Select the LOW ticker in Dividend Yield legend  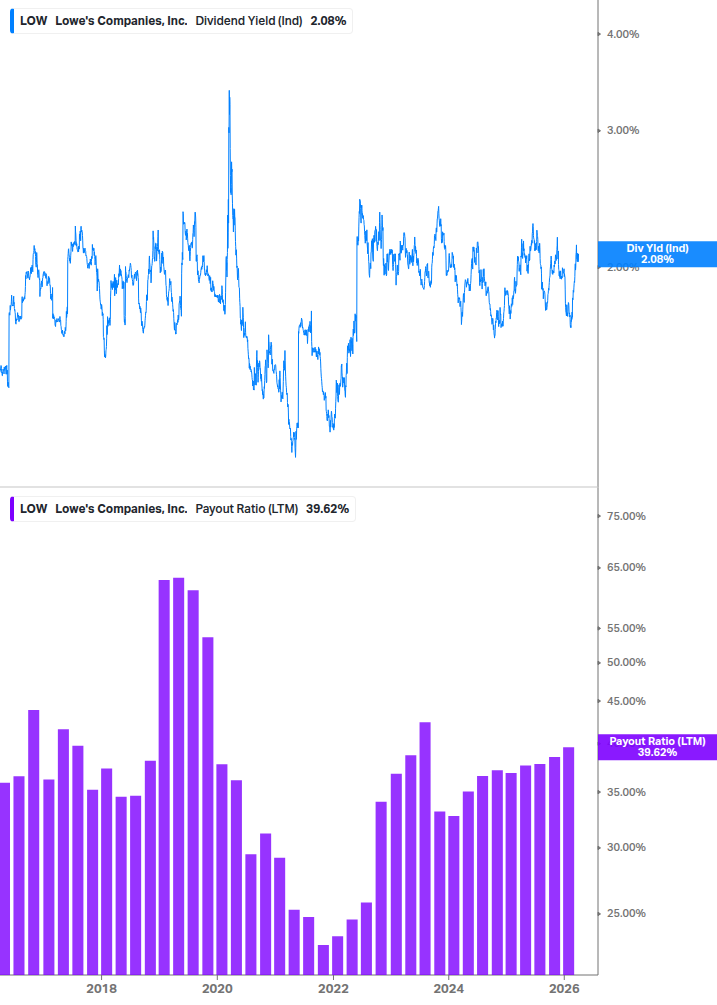coord(33,21)
